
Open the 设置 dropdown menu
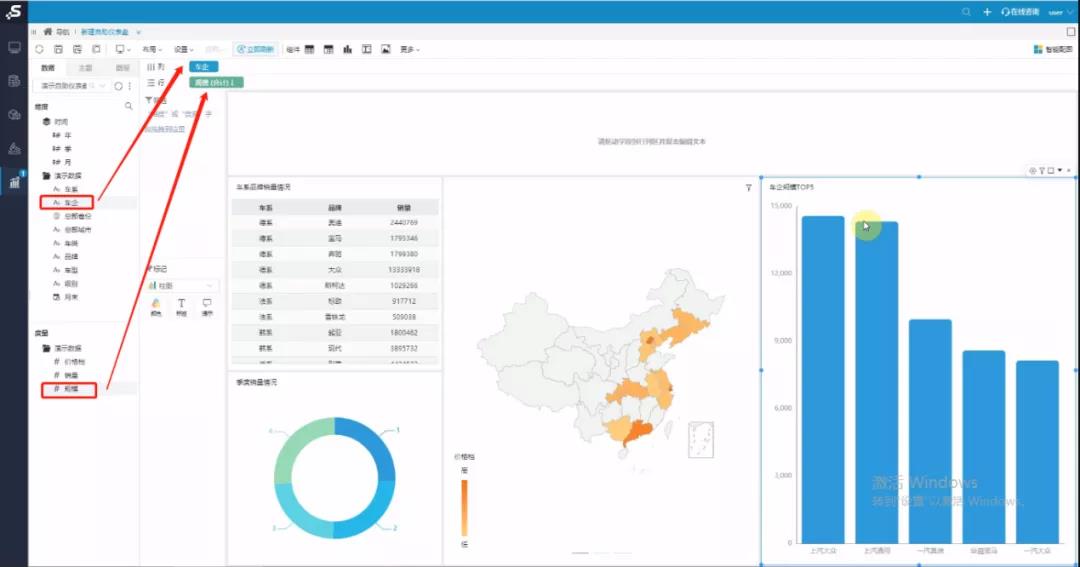pyautogui.click(x=184, y=49)
